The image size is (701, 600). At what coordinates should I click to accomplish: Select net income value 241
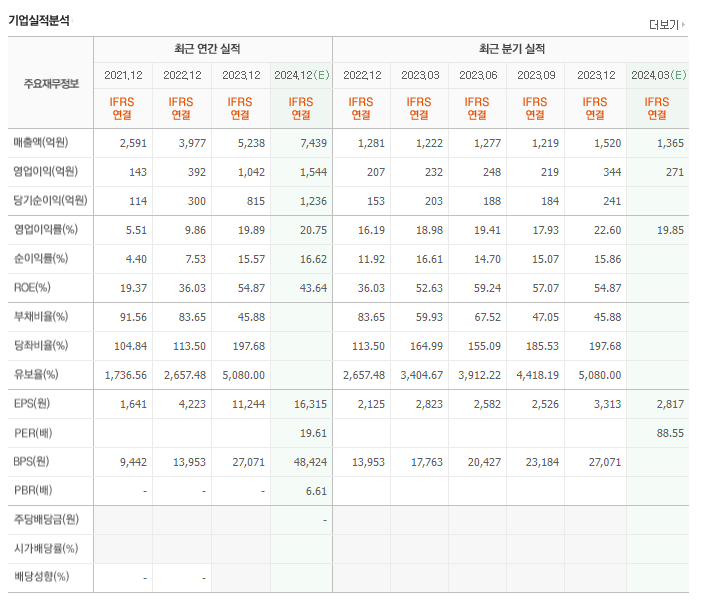point(612,202)
